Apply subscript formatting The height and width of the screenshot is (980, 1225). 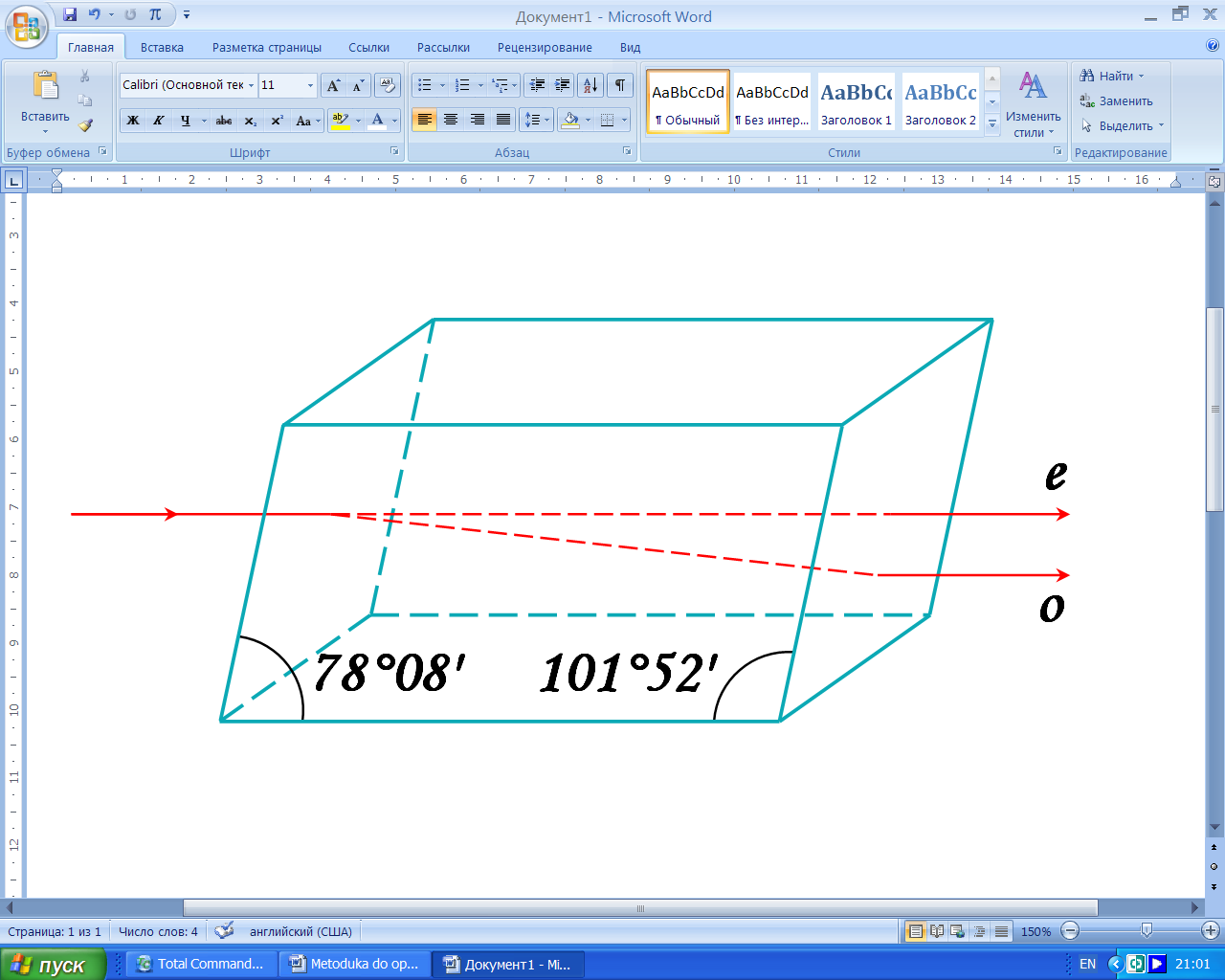(x=250, y=121)
